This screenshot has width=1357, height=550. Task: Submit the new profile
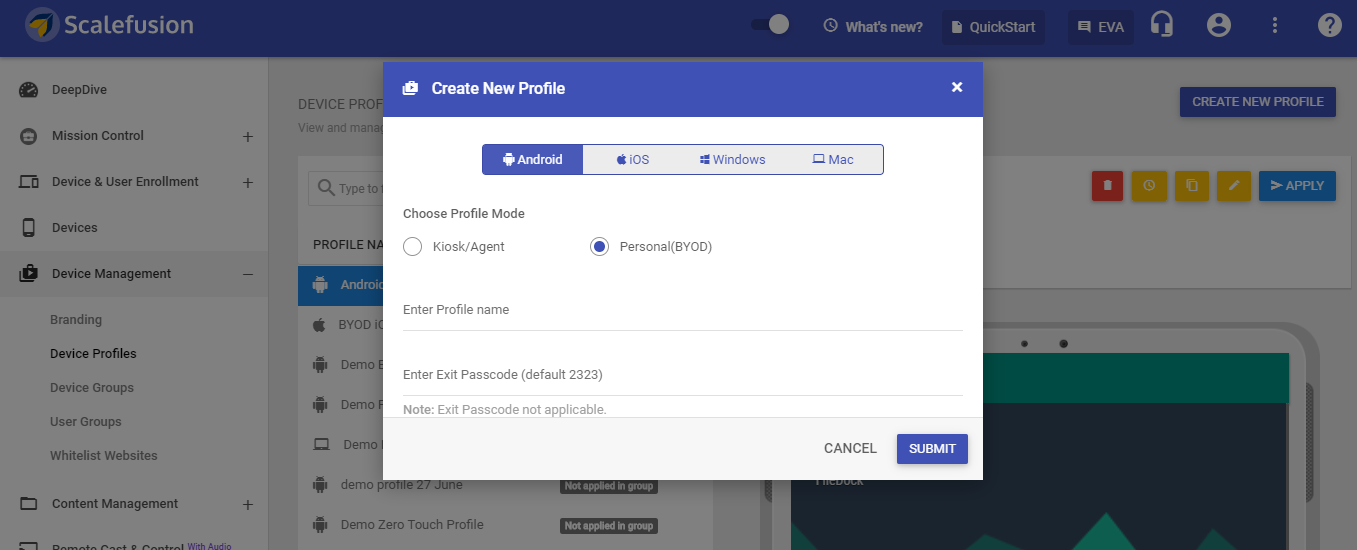click(x=932, y=449)
